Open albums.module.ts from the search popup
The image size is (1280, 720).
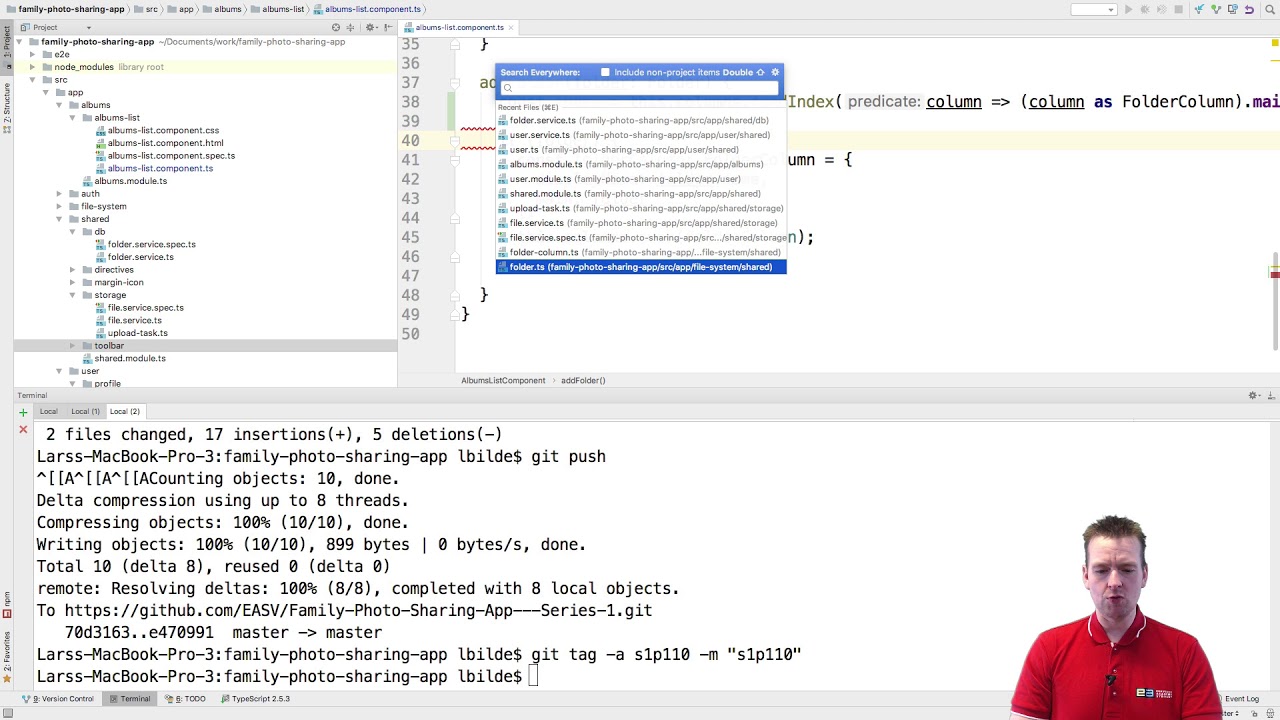(641, 164)
